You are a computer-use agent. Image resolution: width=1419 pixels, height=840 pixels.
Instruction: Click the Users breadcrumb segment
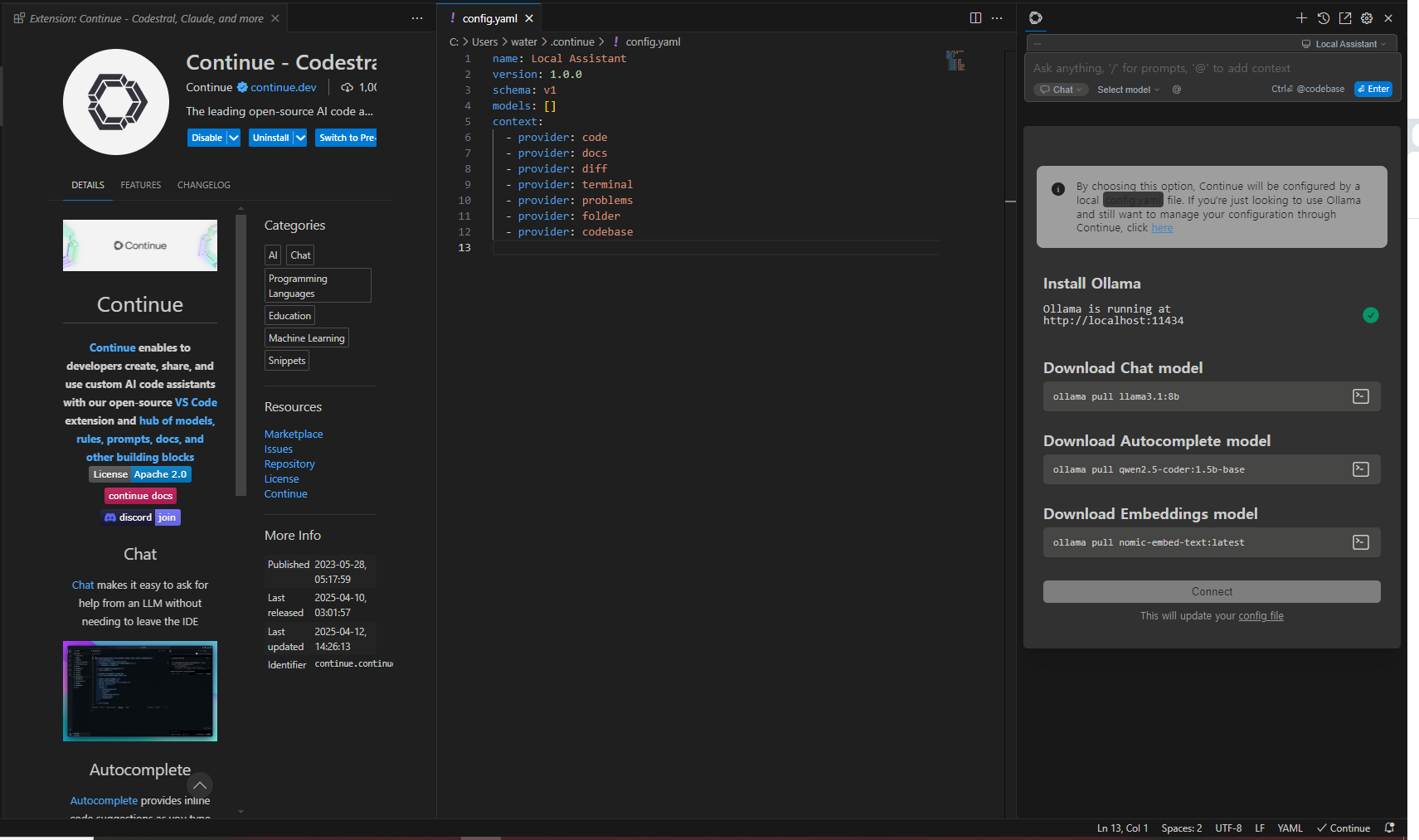(485, 41)
